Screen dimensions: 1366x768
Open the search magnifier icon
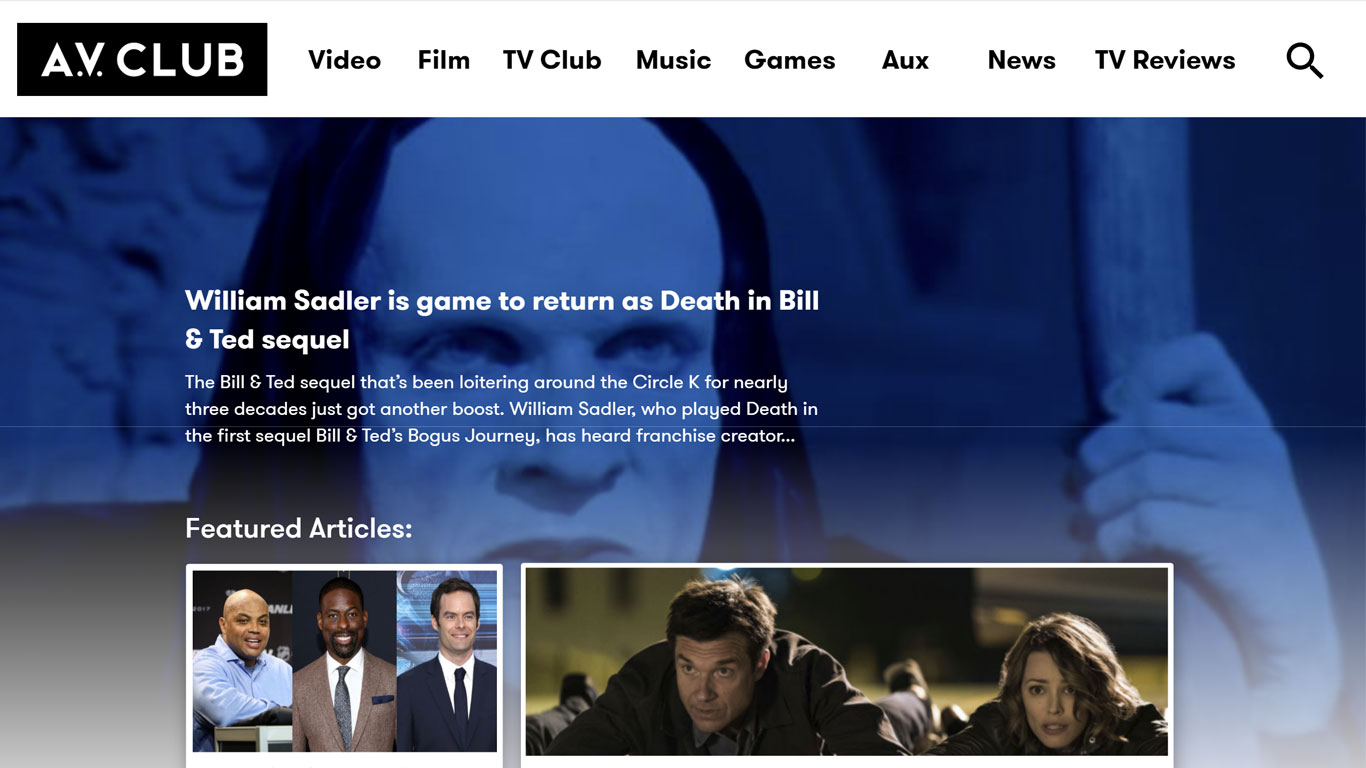click(x=1304, y=60)
